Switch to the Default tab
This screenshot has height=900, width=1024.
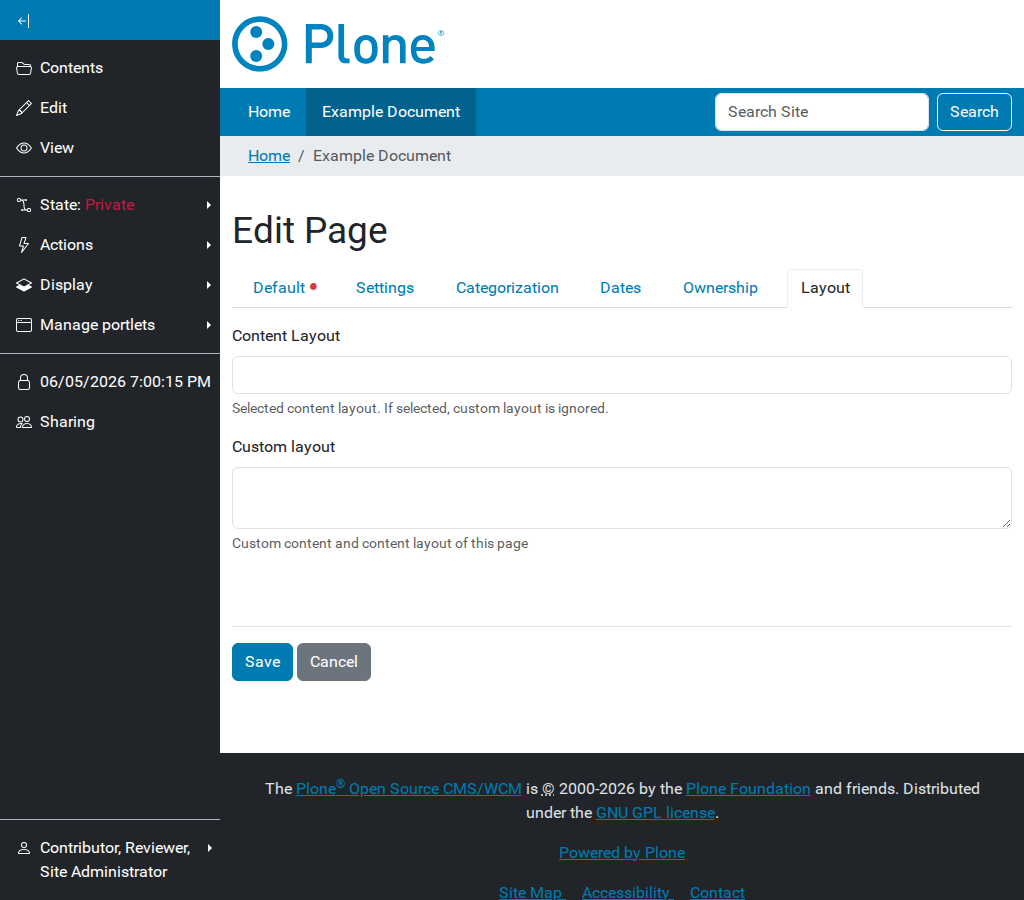(x=284, y=288)
